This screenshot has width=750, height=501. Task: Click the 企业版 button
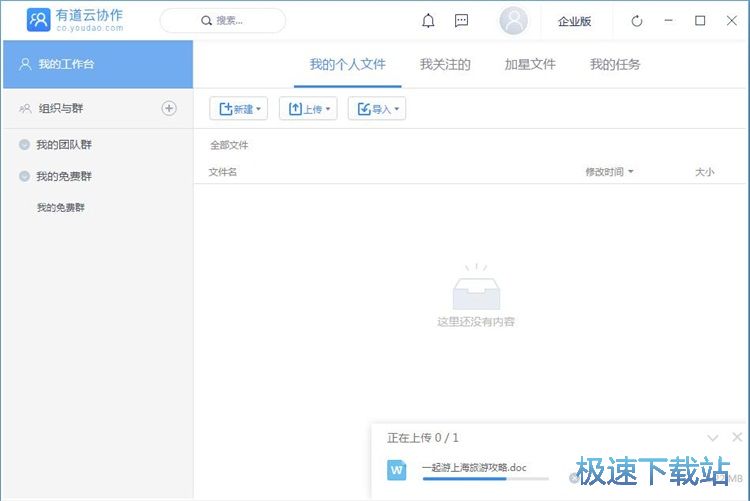coord(574,21)
